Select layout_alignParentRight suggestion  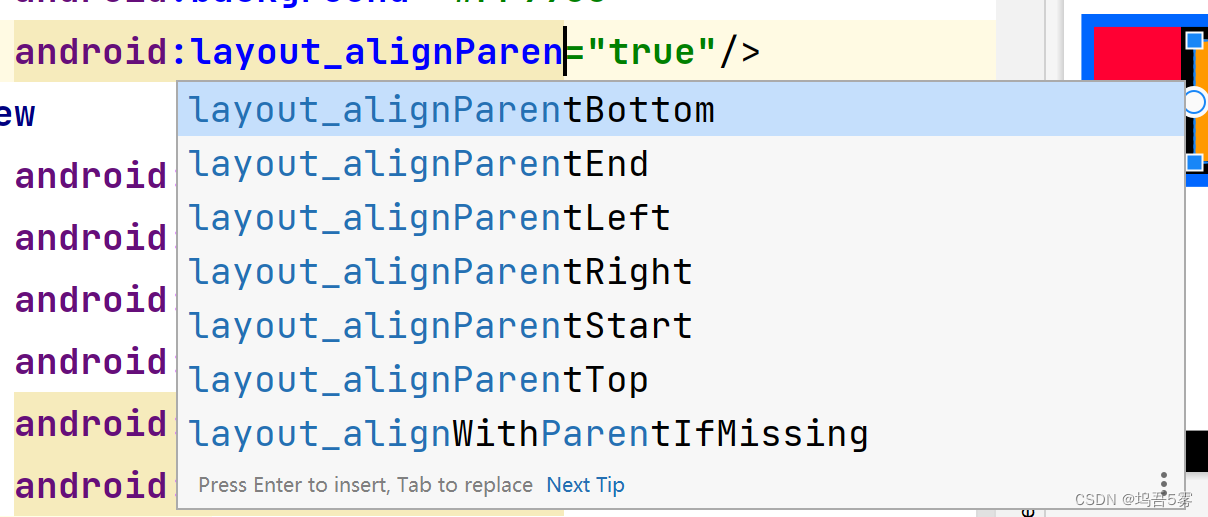coord(441,272)
